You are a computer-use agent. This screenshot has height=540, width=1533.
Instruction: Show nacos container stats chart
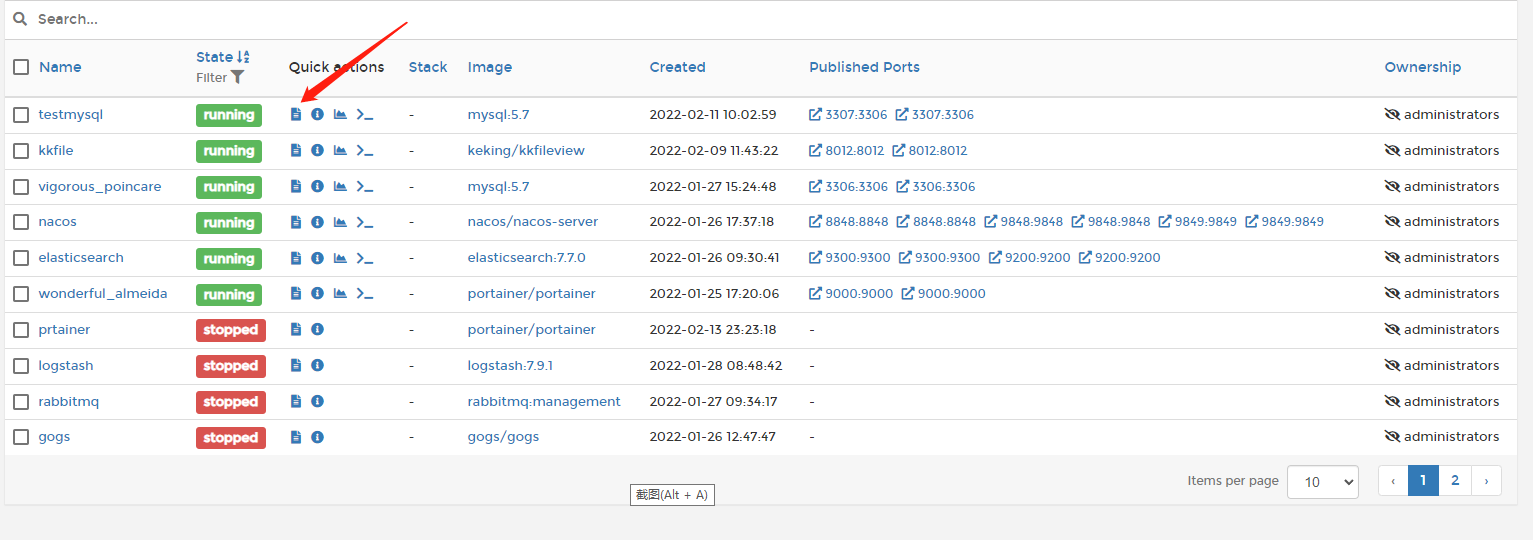pos(340,222)
